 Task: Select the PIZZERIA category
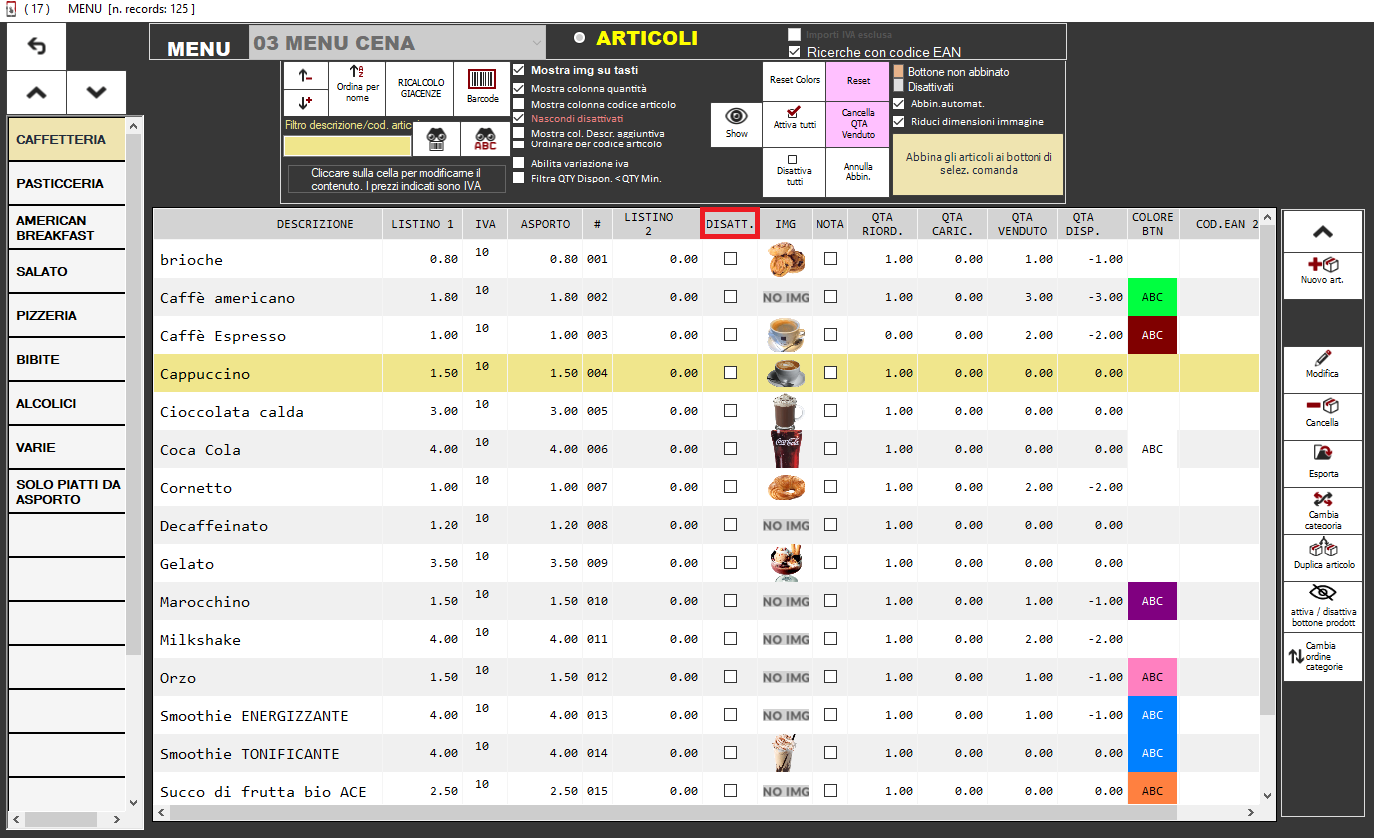[x=66, y=316]
